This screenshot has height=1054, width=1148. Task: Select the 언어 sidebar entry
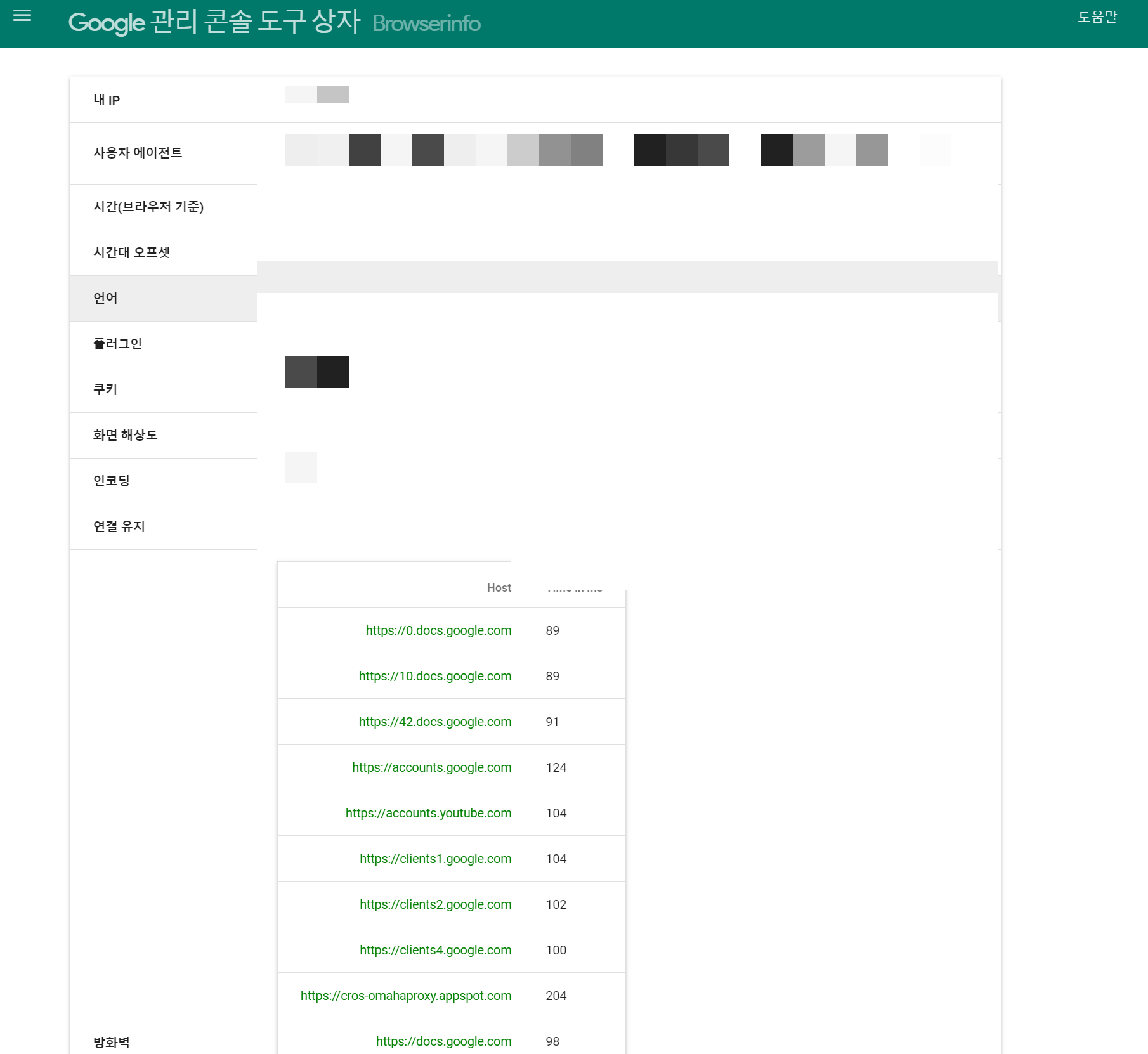(105, 298)
